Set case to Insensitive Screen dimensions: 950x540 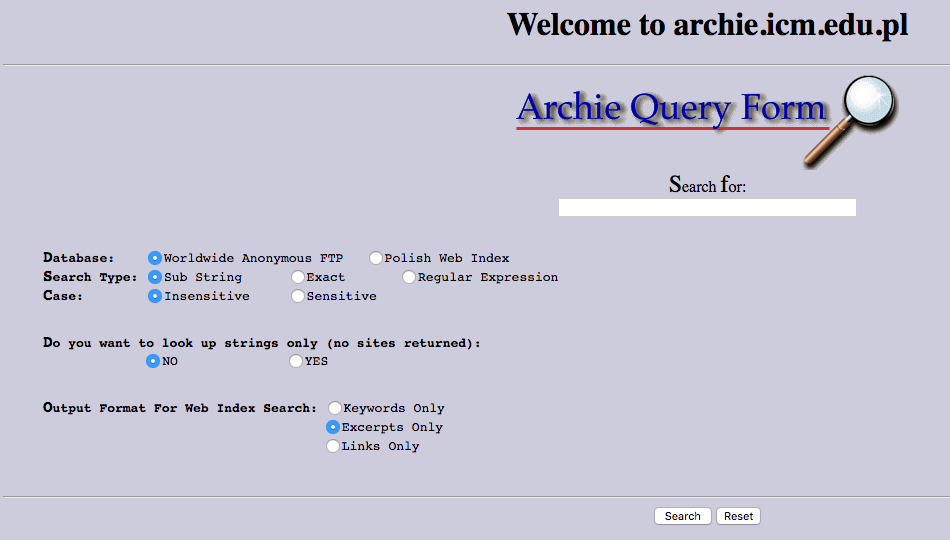(154, 296)
